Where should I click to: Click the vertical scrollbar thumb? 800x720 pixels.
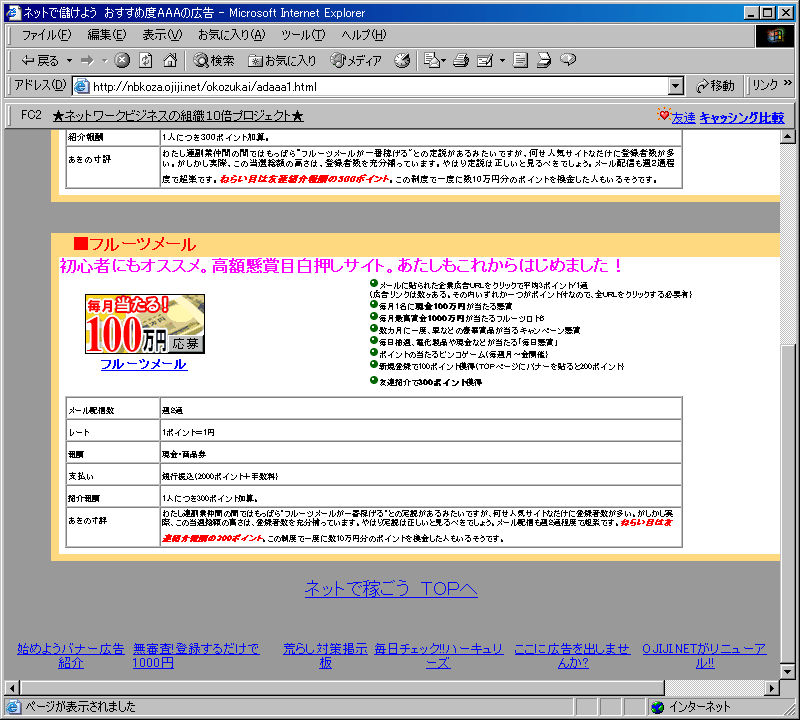click(x=788, y=503)
